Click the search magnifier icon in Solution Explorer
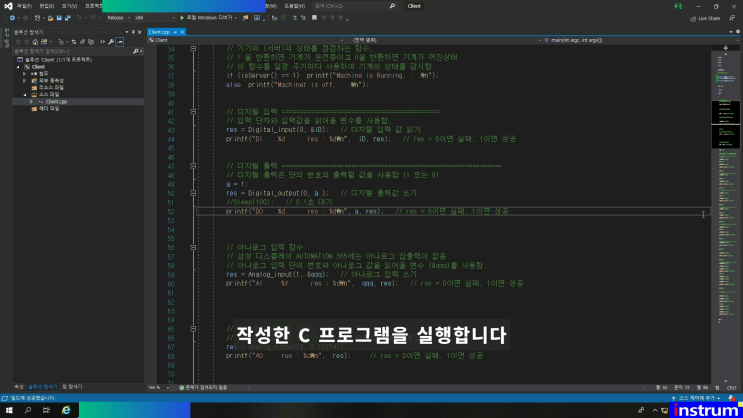Image resolution: width=743 pixels, height=418 pixels. pyautogui.click(x=136, y=51)
